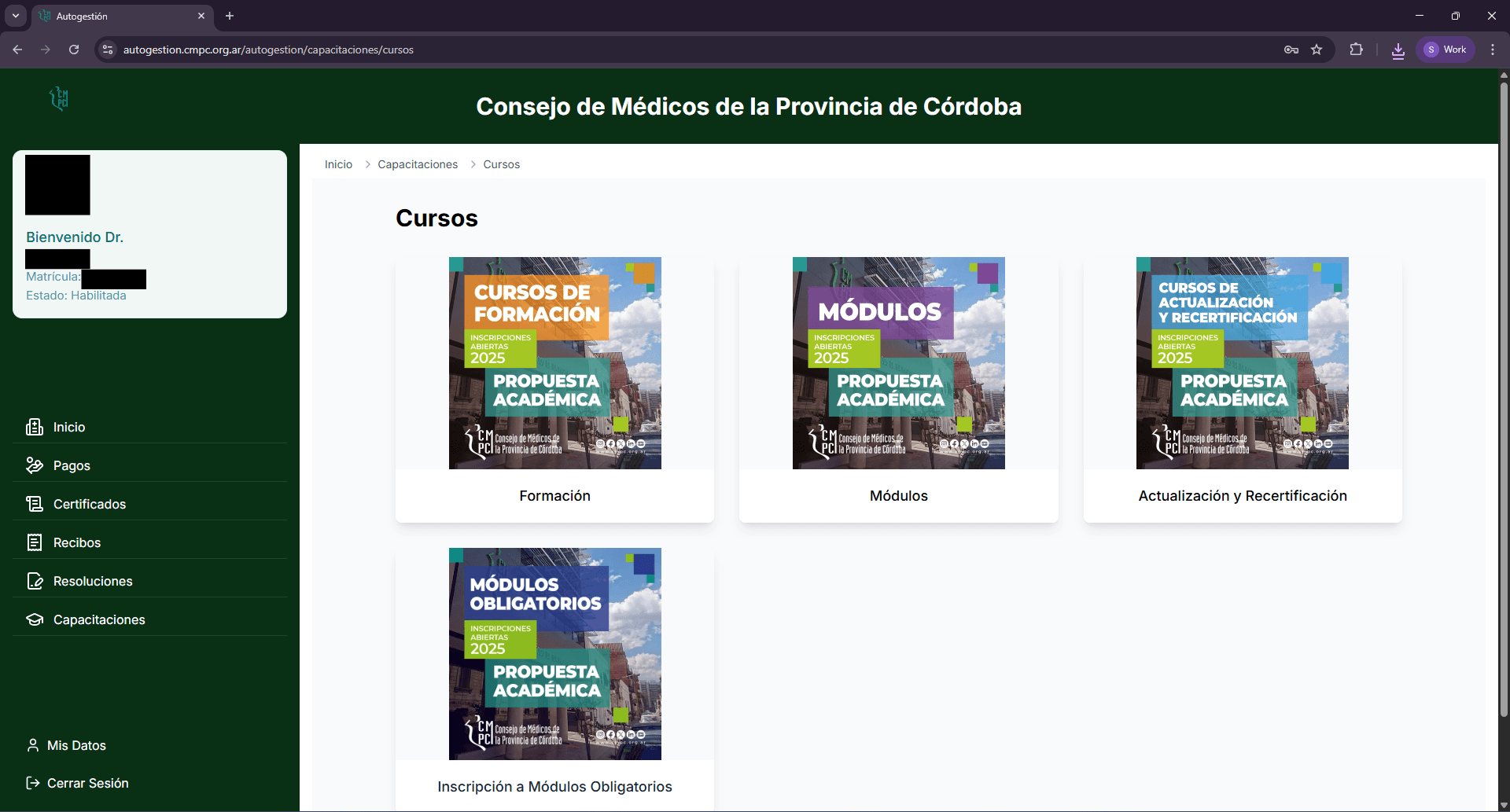1510x812 pixels.
Task: Open the Work profile menu
Action: [x=1446, y=50]
